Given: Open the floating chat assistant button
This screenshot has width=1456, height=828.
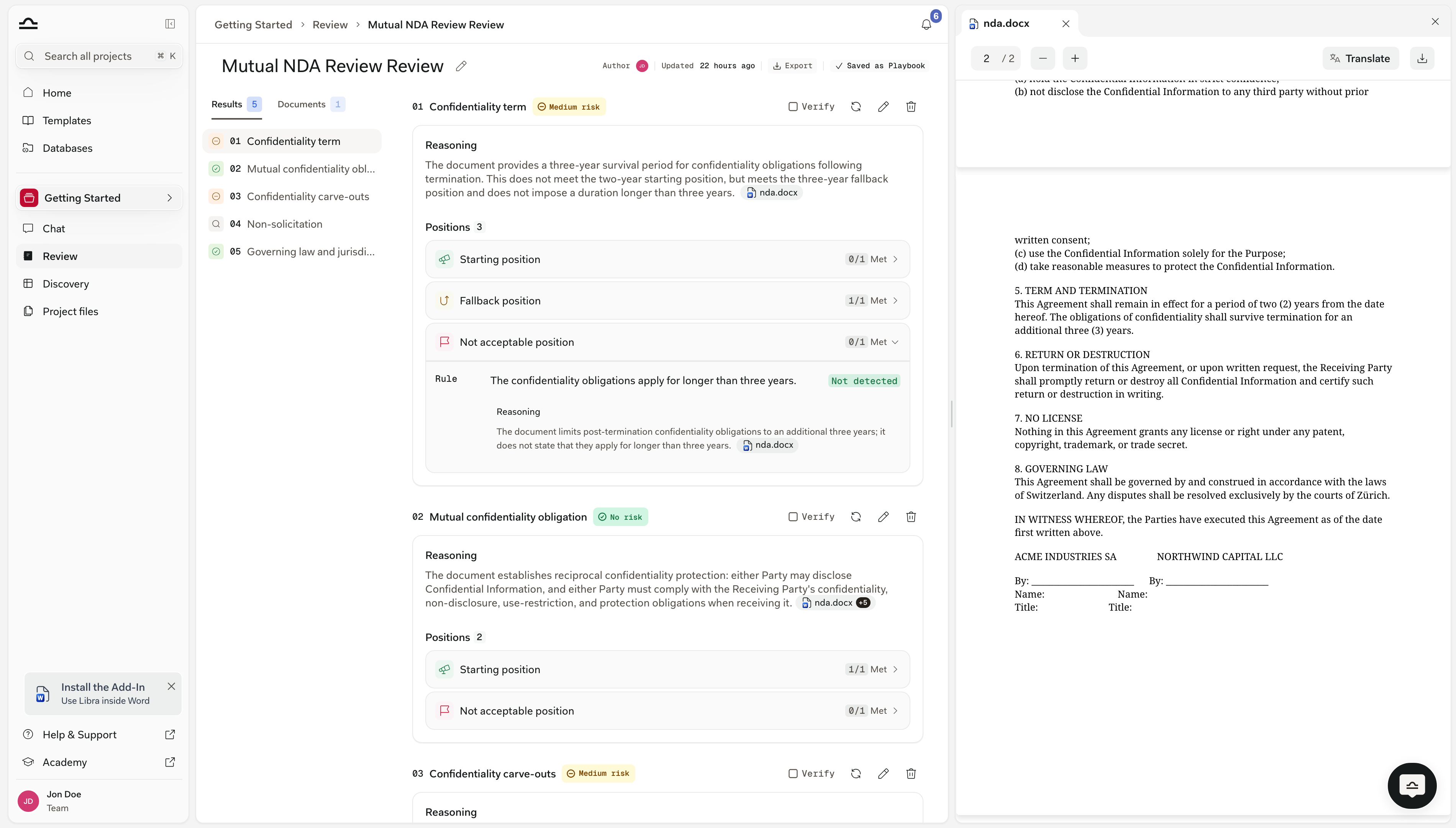Looking at the screenshot, I should [1412, 786].
